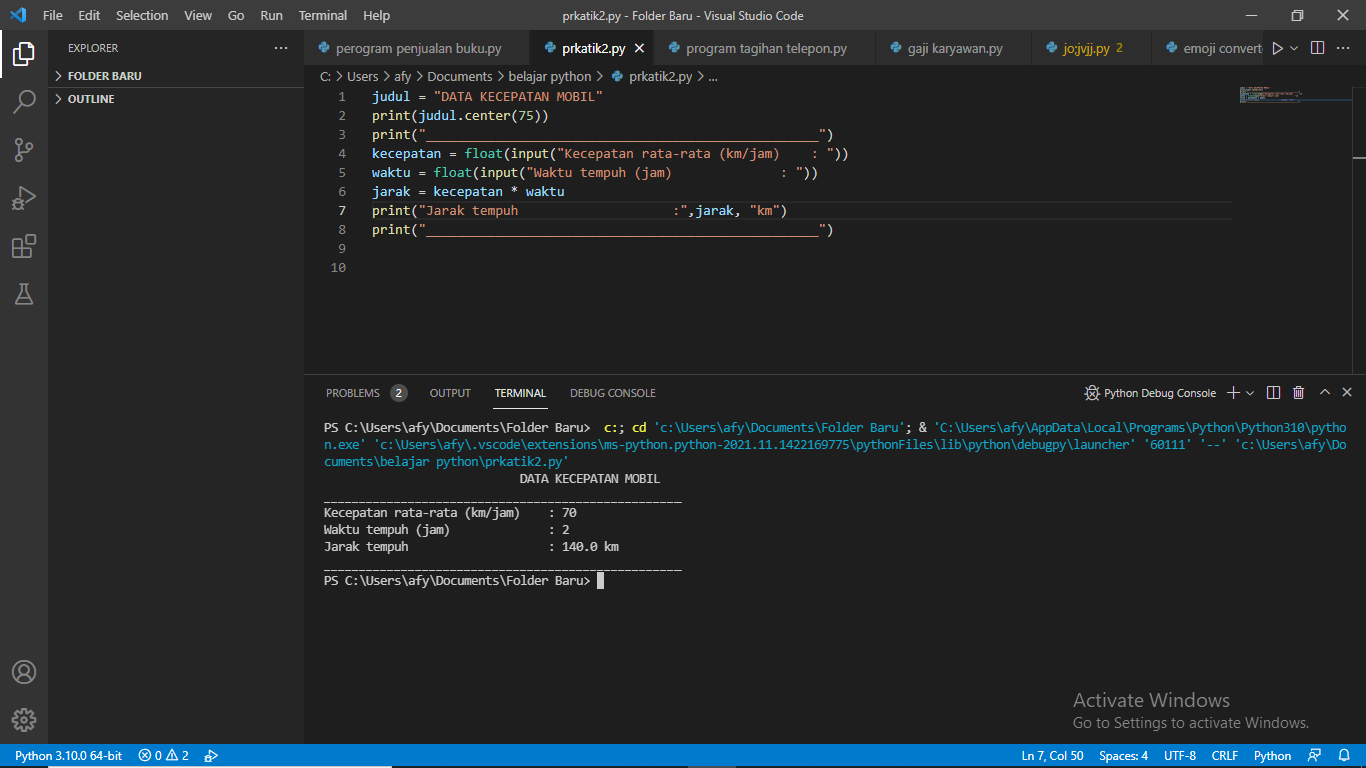This screenshot has width=1366, height=768.
Task: Split the editor to the right
Action: tap(1317, 48)
